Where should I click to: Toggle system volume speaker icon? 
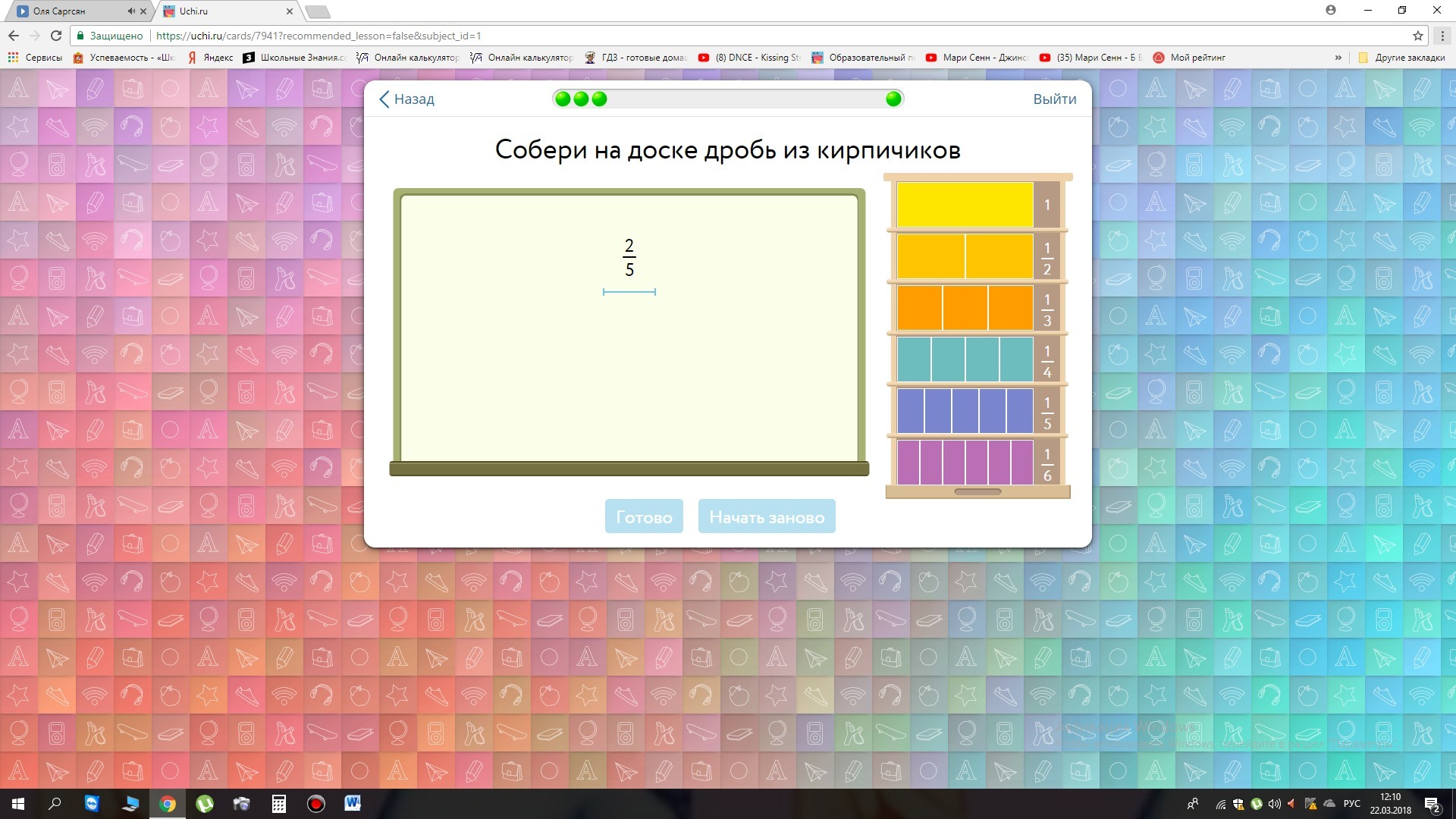(1274, 804)
